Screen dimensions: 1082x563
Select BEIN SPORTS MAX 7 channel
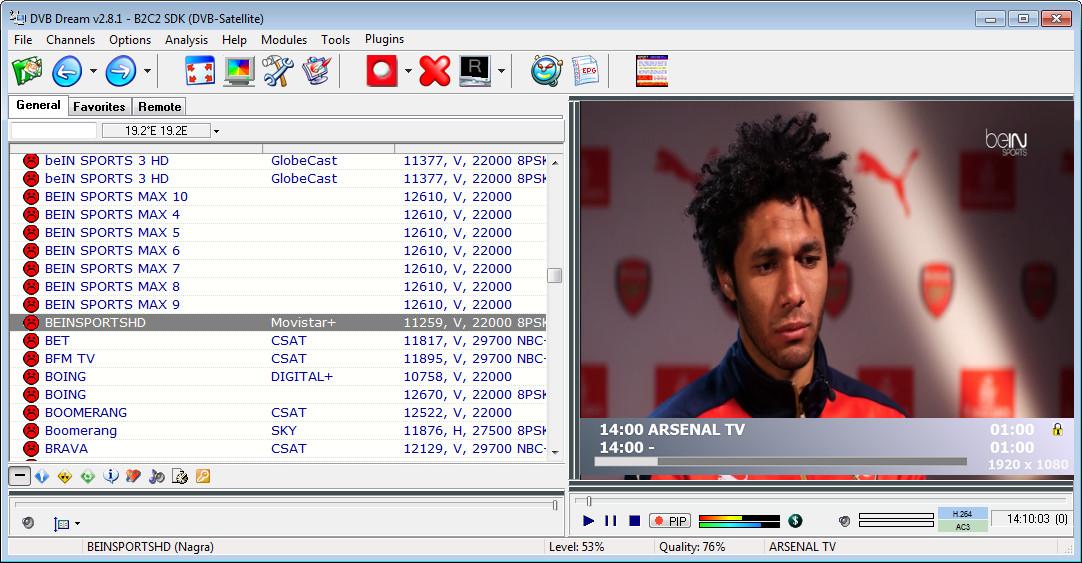(279, 268)
